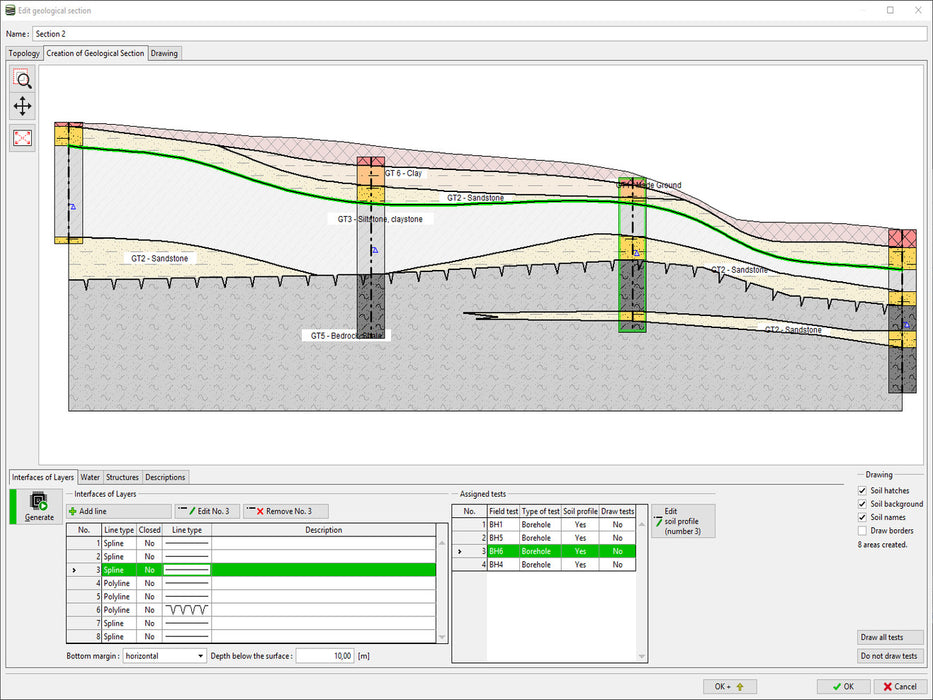Image resolution: width=933 pixels, height=700 pixels.
Task: Open the Water tab
Action: tap(90, 477)
